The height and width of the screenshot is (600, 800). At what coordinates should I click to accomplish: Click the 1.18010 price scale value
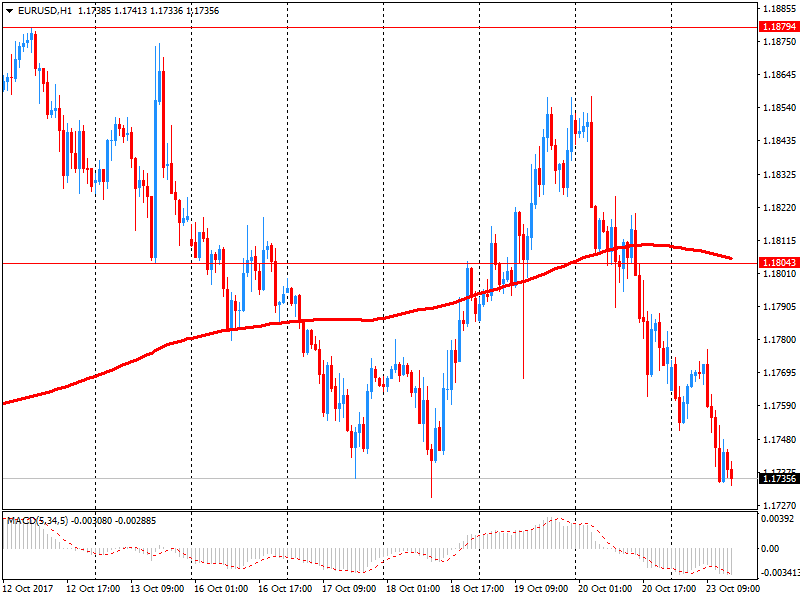(x=779, y=274)
